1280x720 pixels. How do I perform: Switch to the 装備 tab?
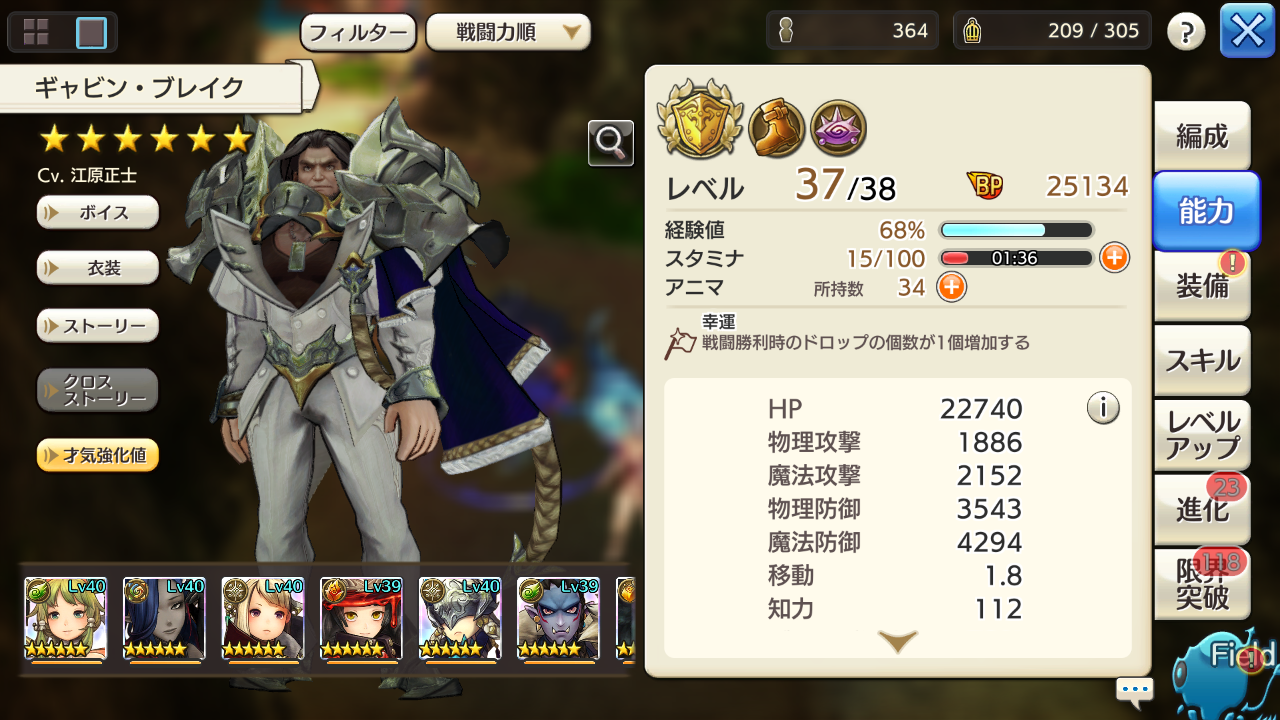[x=1202, y=286]
